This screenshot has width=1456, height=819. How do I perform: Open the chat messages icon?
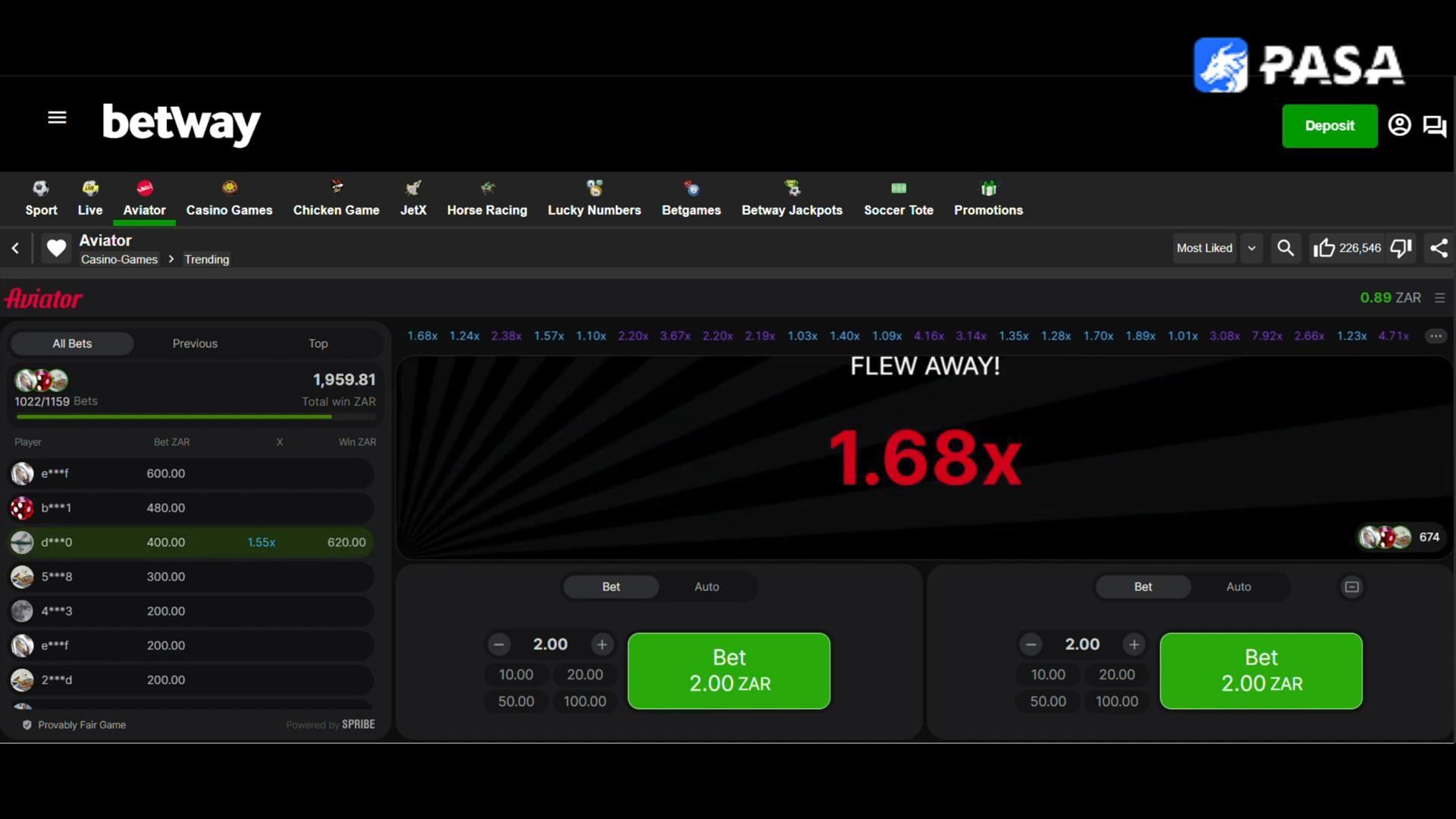point(1434,126)
